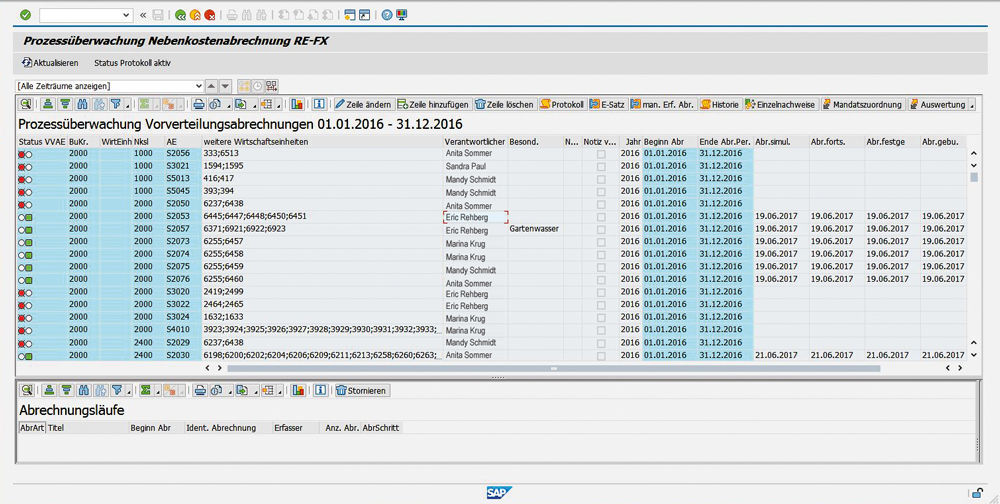The height and width of the screenshot is (504, 1000).
Task: Click the green Enter checkmark icon
Action: (x=25, y=15)
